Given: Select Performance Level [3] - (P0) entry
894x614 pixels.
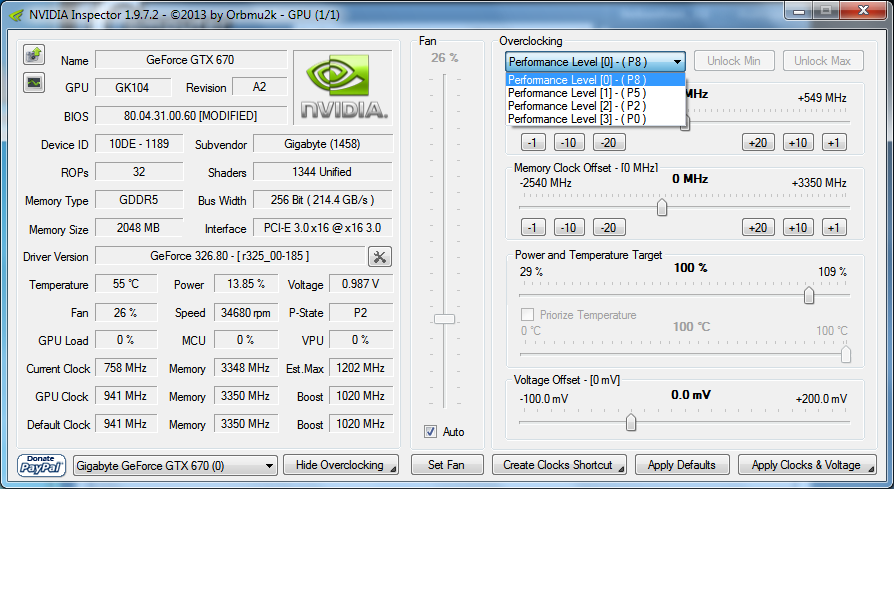Looking at the screenshot, I should tap(595, 119).
